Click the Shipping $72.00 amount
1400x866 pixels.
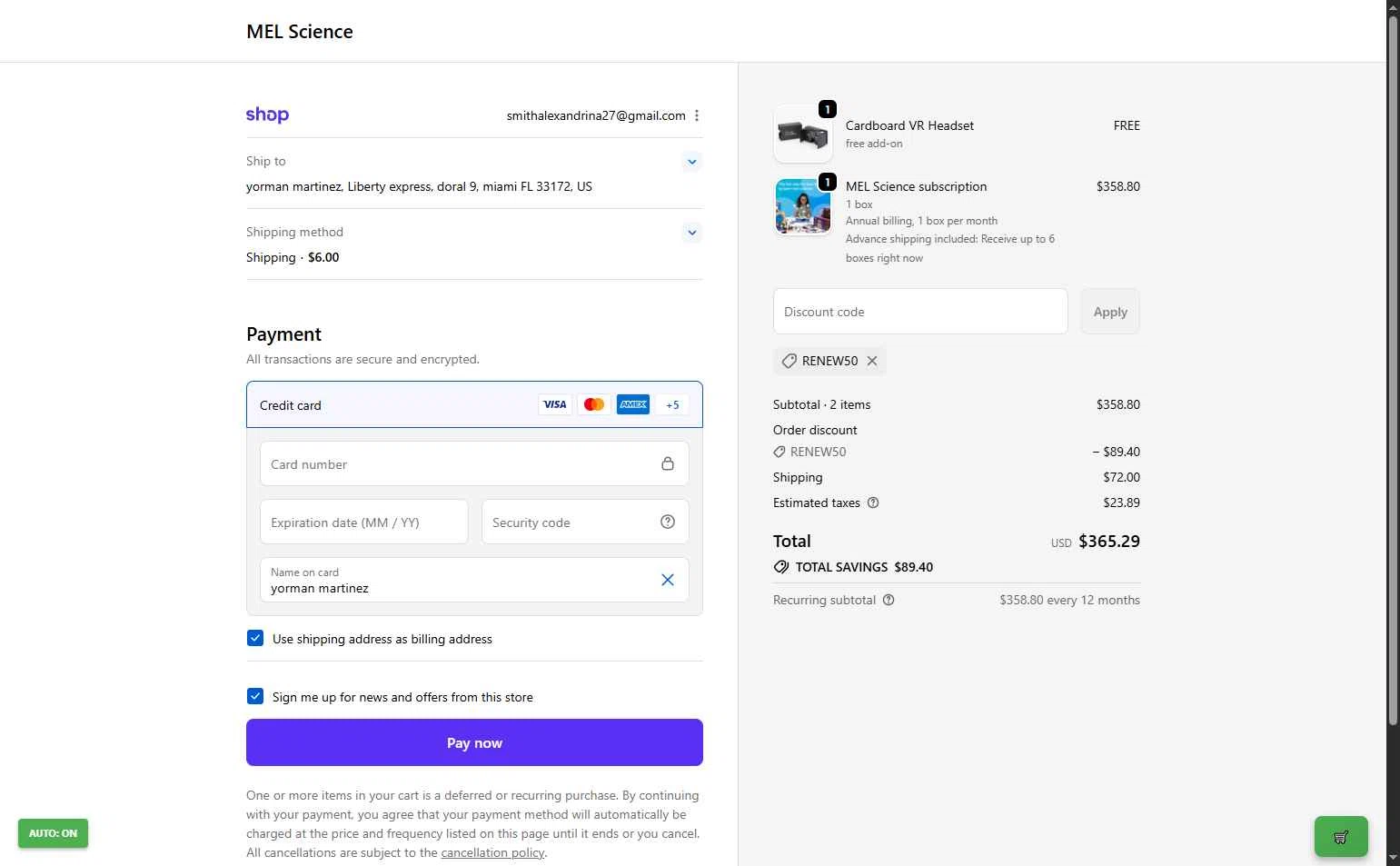tap(1121, 477)
